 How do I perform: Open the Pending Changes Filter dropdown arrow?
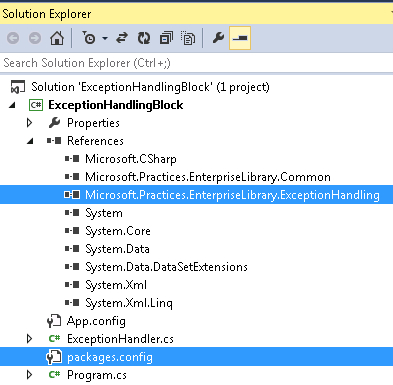[x=105, y=38]
